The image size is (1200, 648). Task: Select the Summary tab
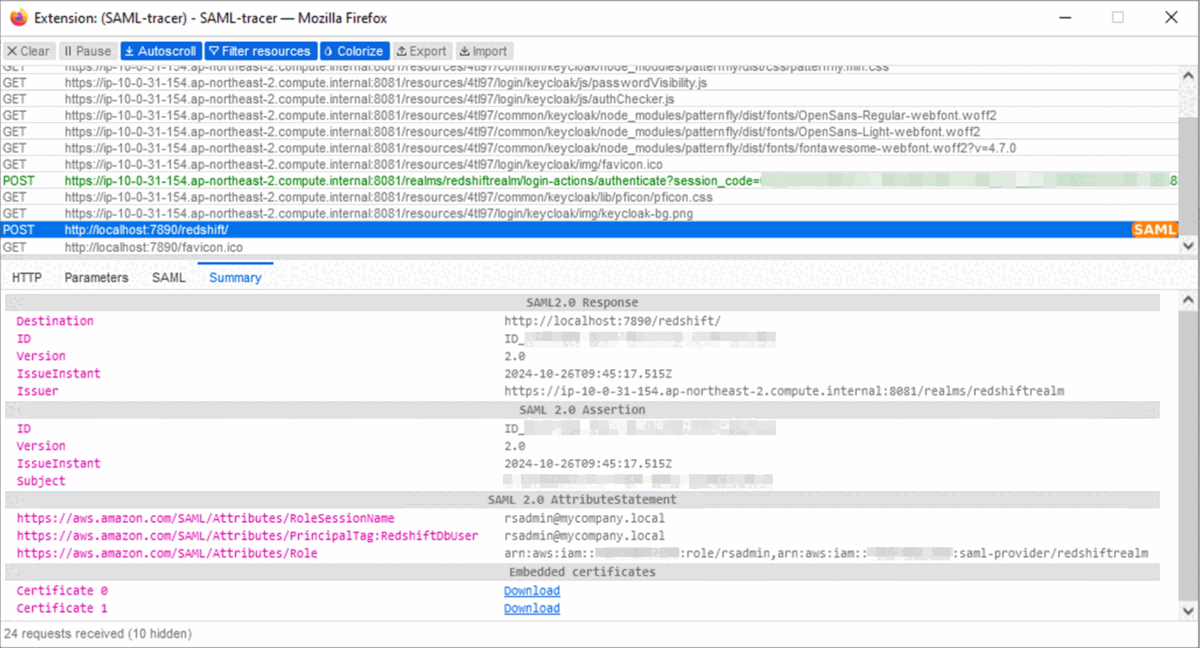click(235, 278)
